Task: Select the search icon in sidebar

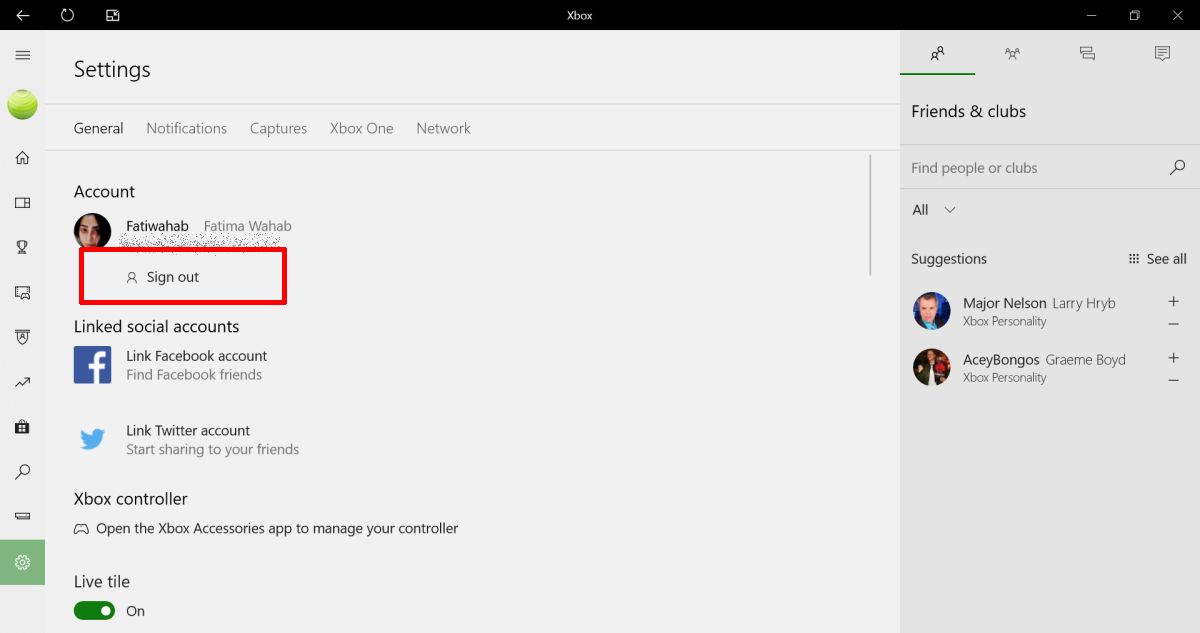Action: [22, 472]
